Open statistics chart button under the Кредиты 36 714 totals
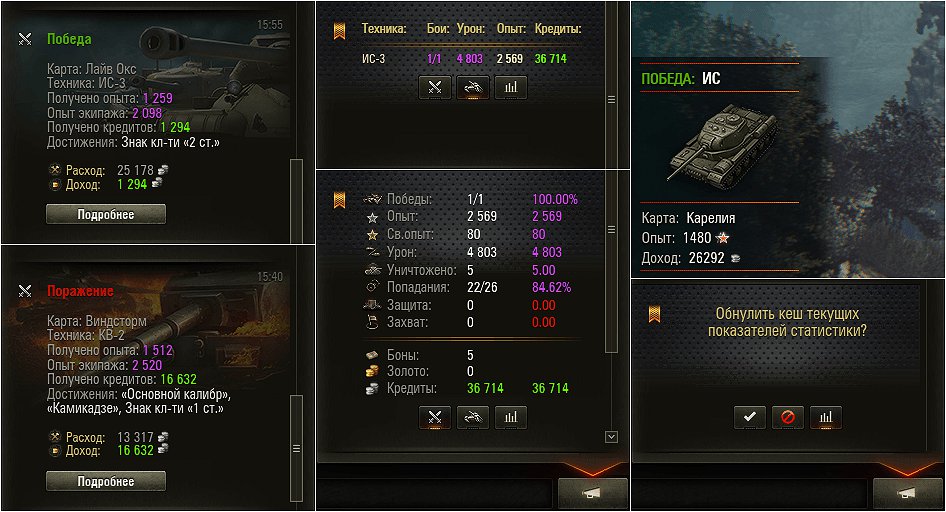The width and height of the screenshot is (946, 512). pyautogui.click(x=510, y=417)
